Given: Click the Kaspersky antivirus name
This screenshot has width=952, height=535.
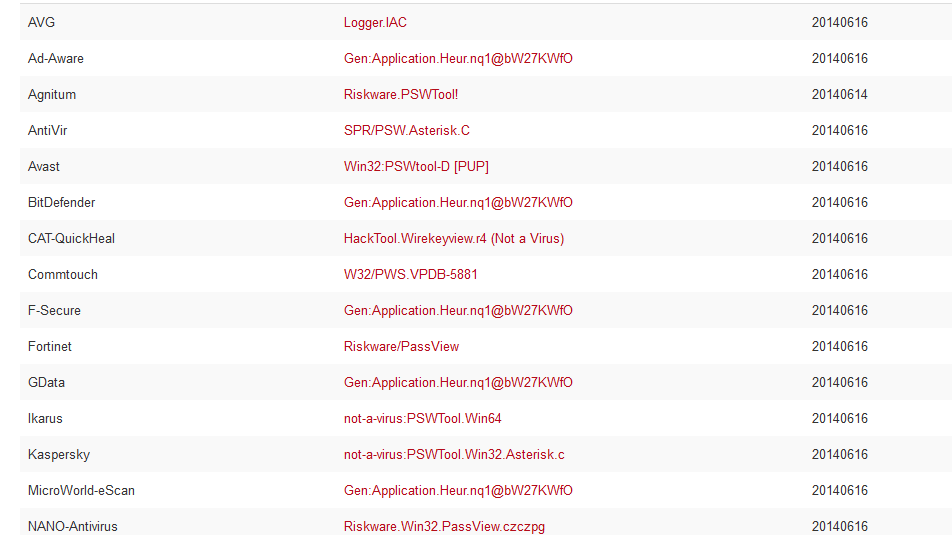Looking at the screenshot, I should click(59, 455).
